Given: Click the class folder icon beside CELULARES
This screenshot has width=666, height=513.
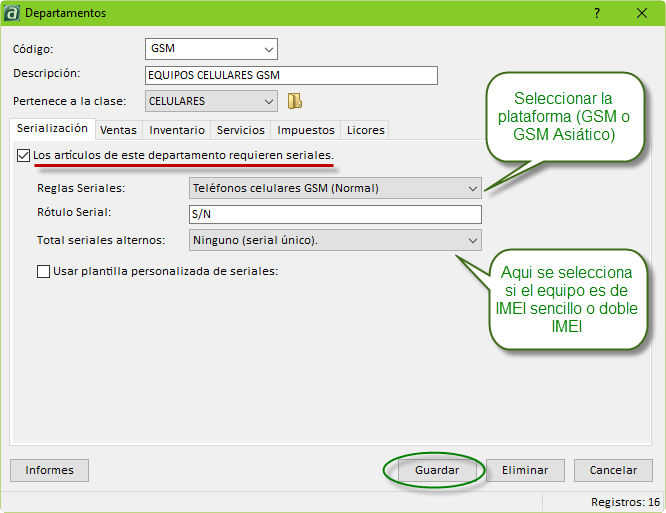Looking at the screenshot, I should [295, 101].
